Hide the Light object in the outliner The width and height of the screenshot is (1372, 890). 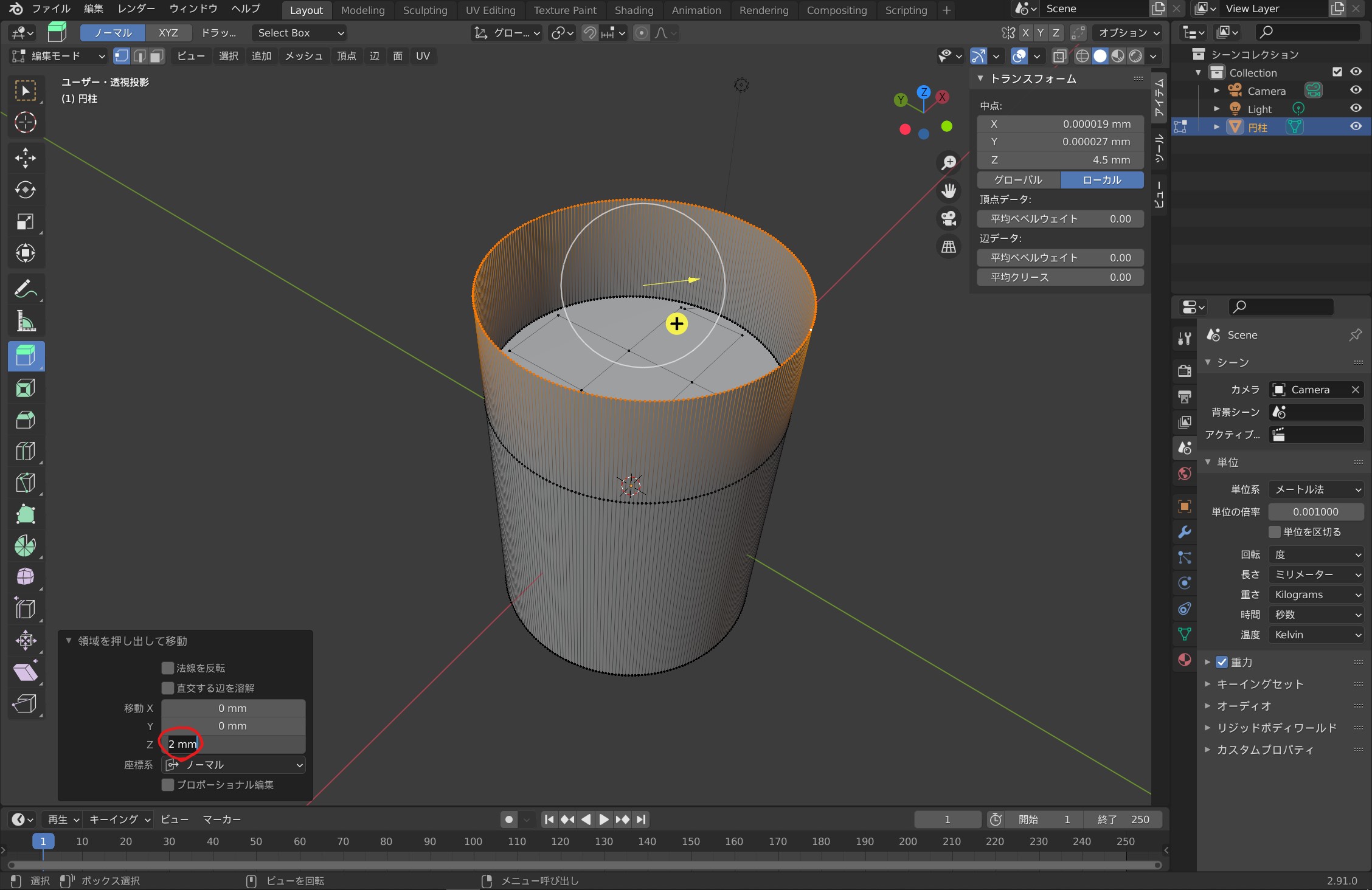(x=1356, y=108)
